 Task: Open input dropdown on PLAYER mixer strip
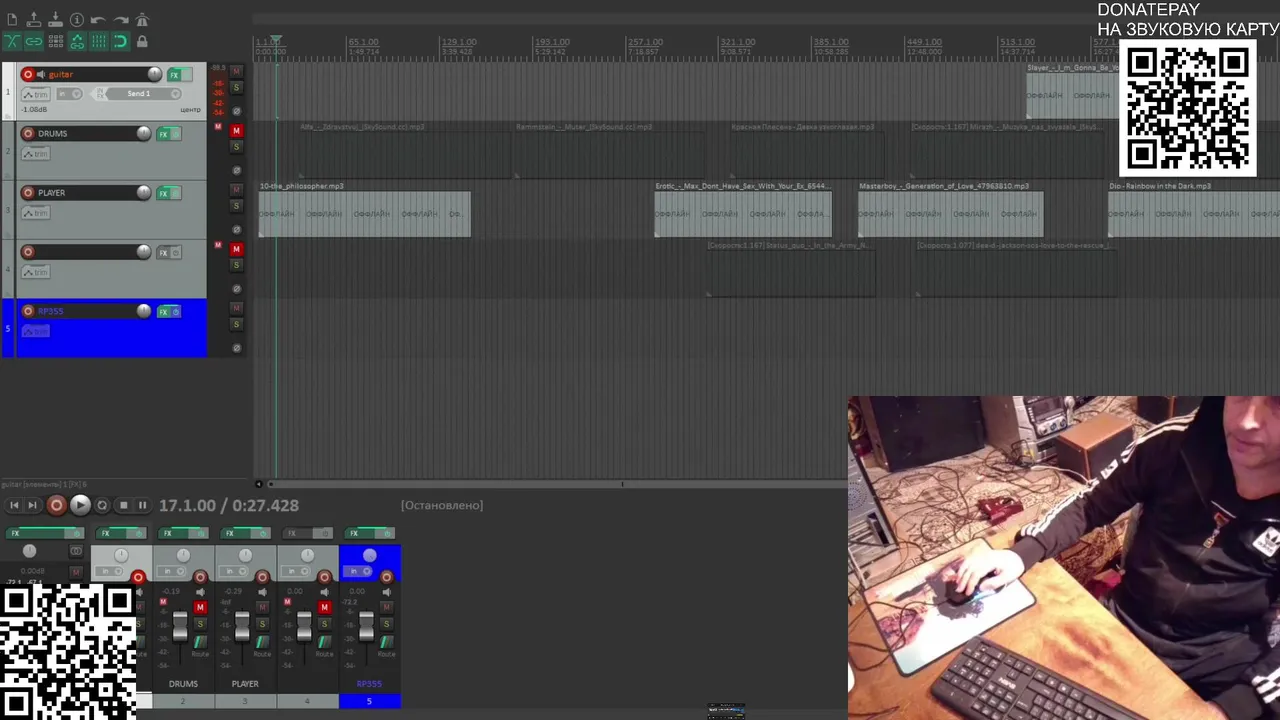coord(236,571)
